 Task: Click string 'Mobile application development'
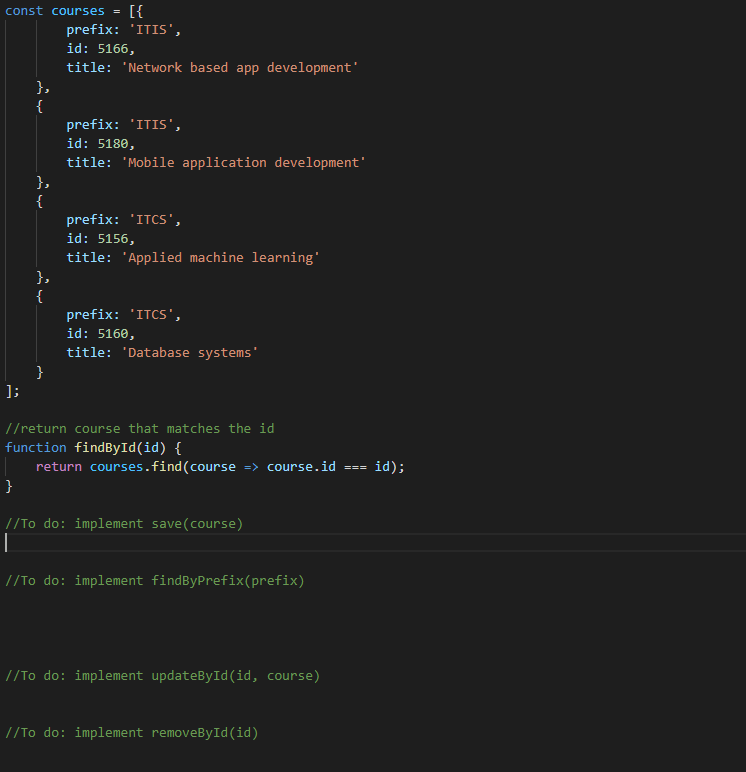244,163
